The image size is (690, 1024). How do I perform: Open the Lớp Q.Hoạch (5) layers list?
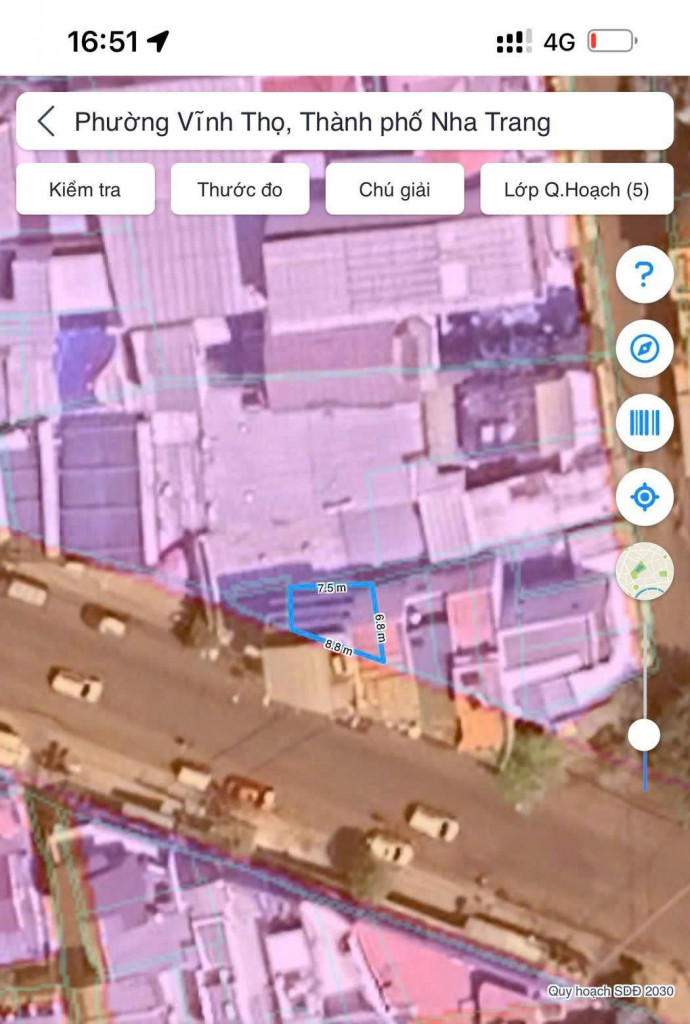(x=576, y=190)
